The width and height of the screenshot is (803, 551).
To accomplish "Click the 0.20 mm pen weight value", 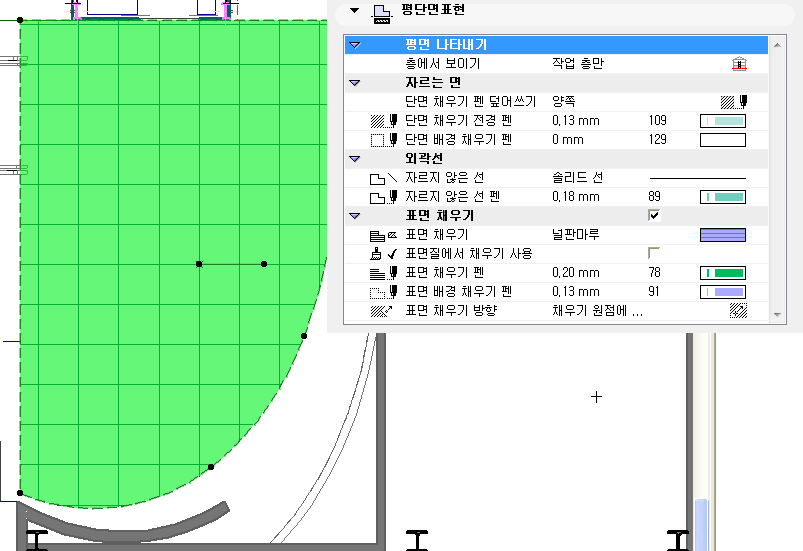I will (576, 273).
